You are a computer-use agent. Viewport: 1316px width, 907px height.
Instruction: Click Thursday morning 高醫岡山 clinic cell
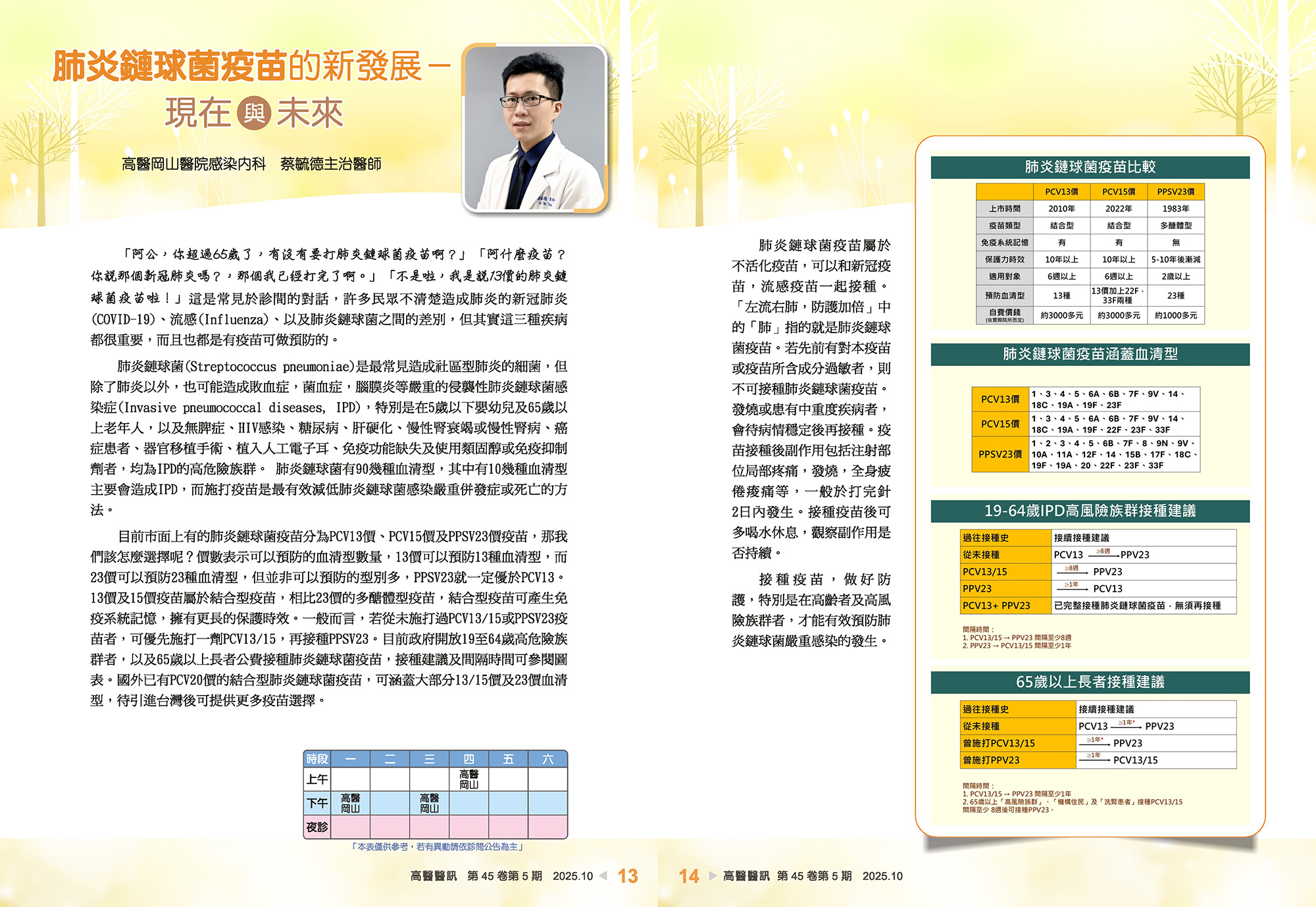(x=468, y=779)
